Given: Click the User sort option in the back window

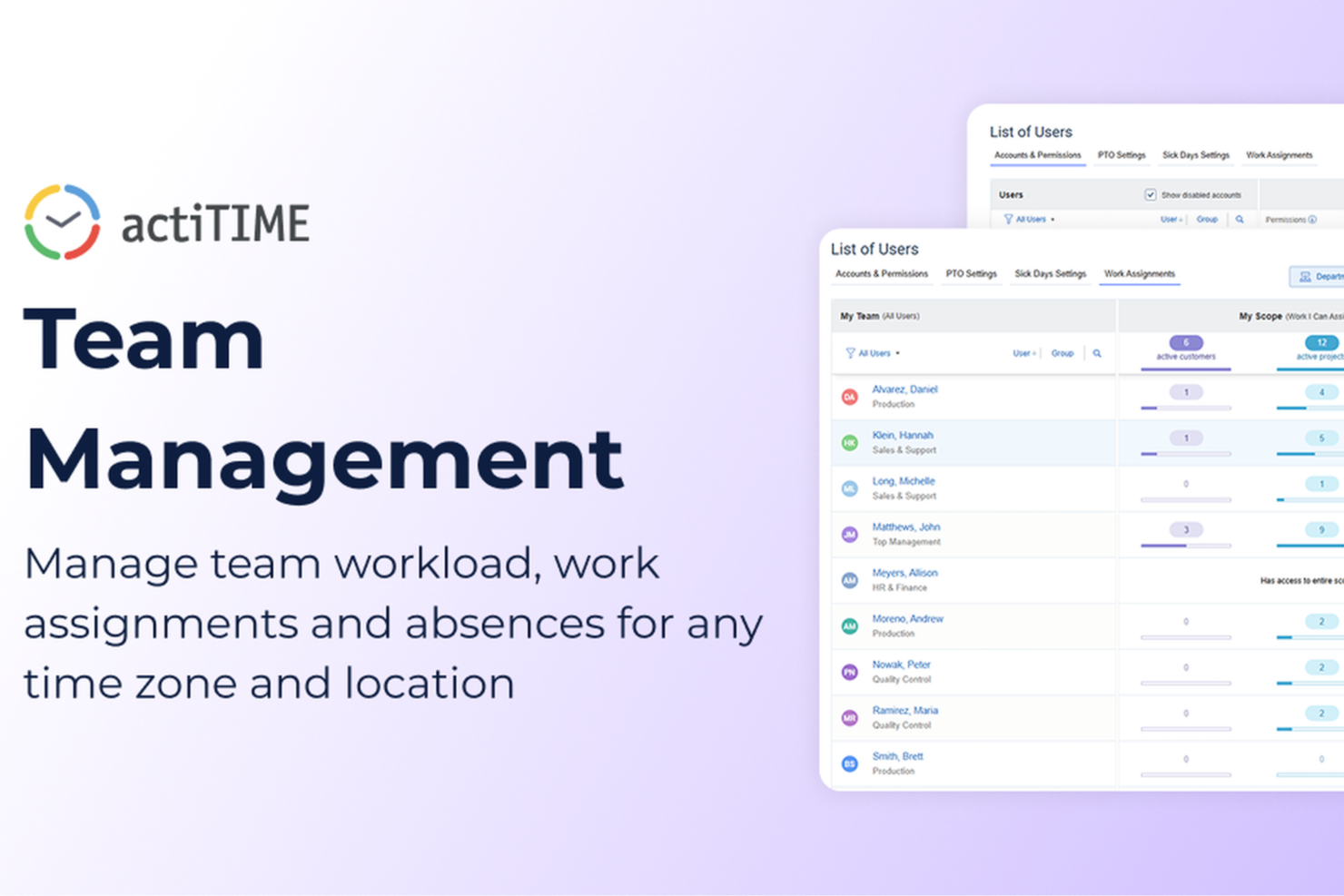Looking at the screenshot, I should pyautogui.click(x=1171, y=220).
